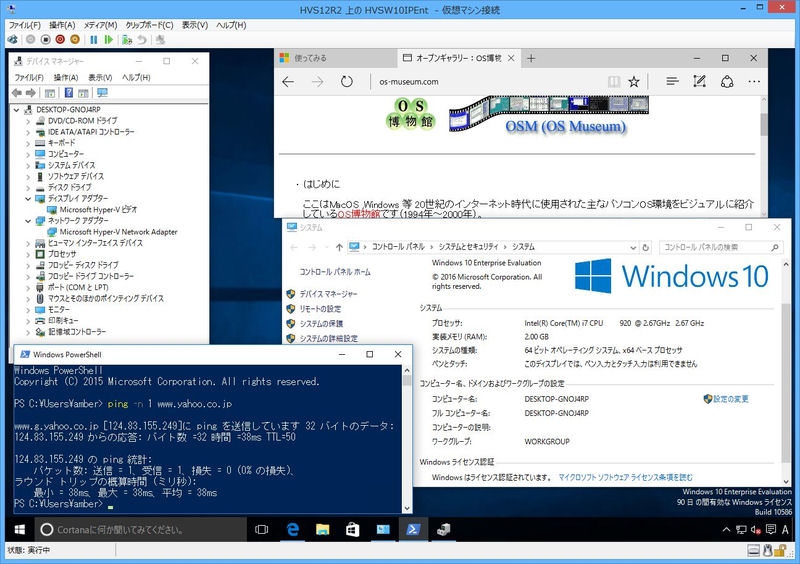Click the PowerShell window scrollbar down arrow

[x=407, y=508]
